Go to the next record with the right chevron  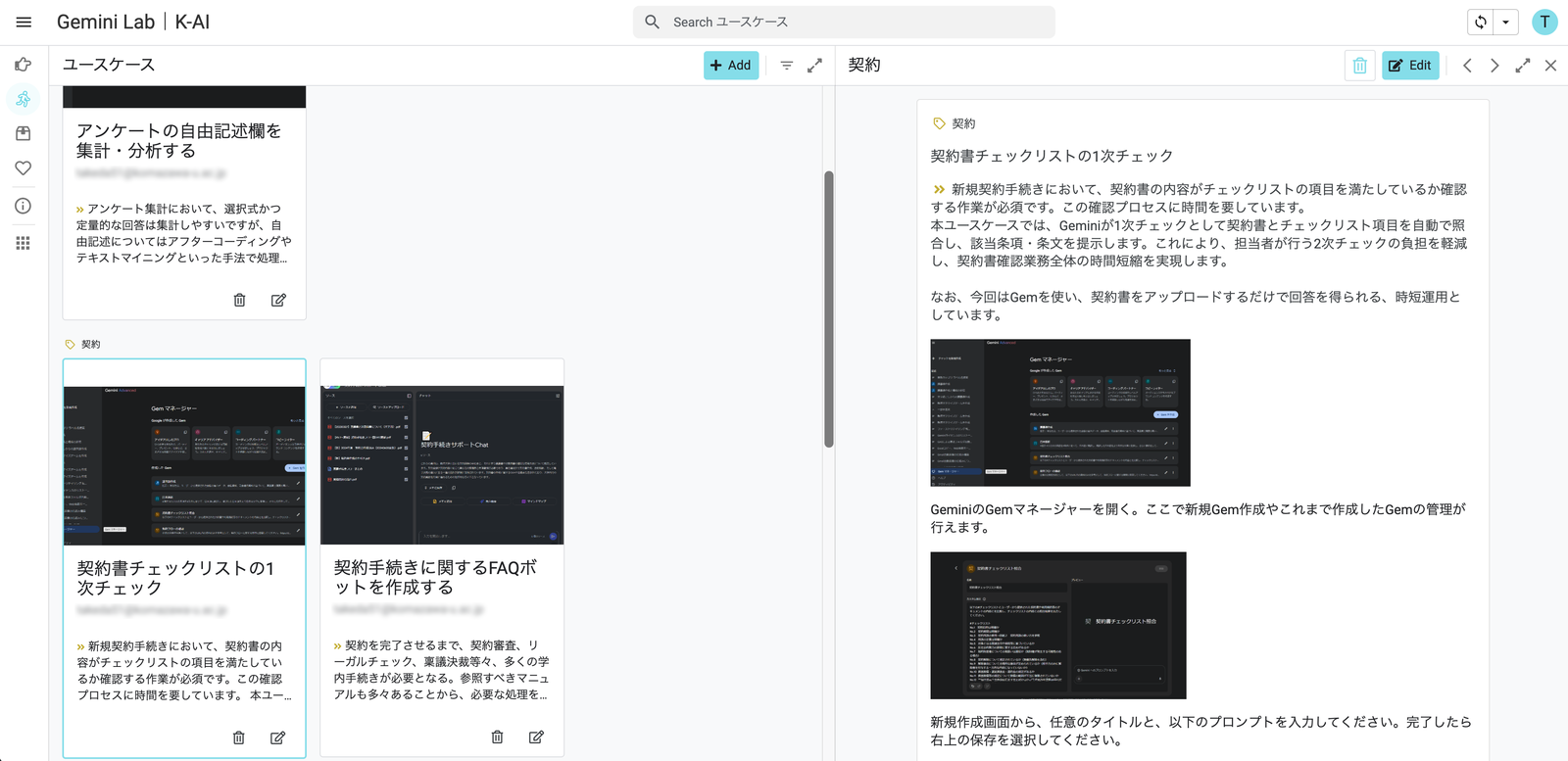tap(1494, 66)
